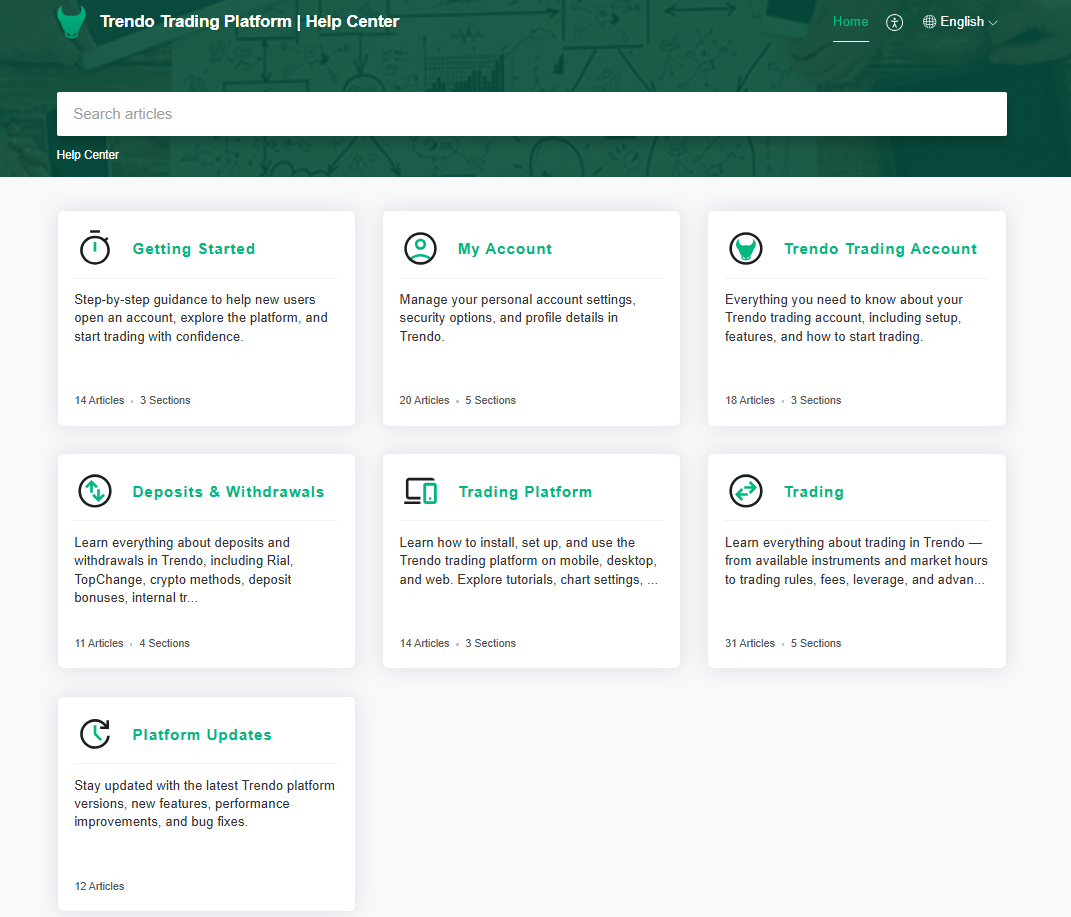
Task: Open the Trading Platform category
Action: (525, 492)
